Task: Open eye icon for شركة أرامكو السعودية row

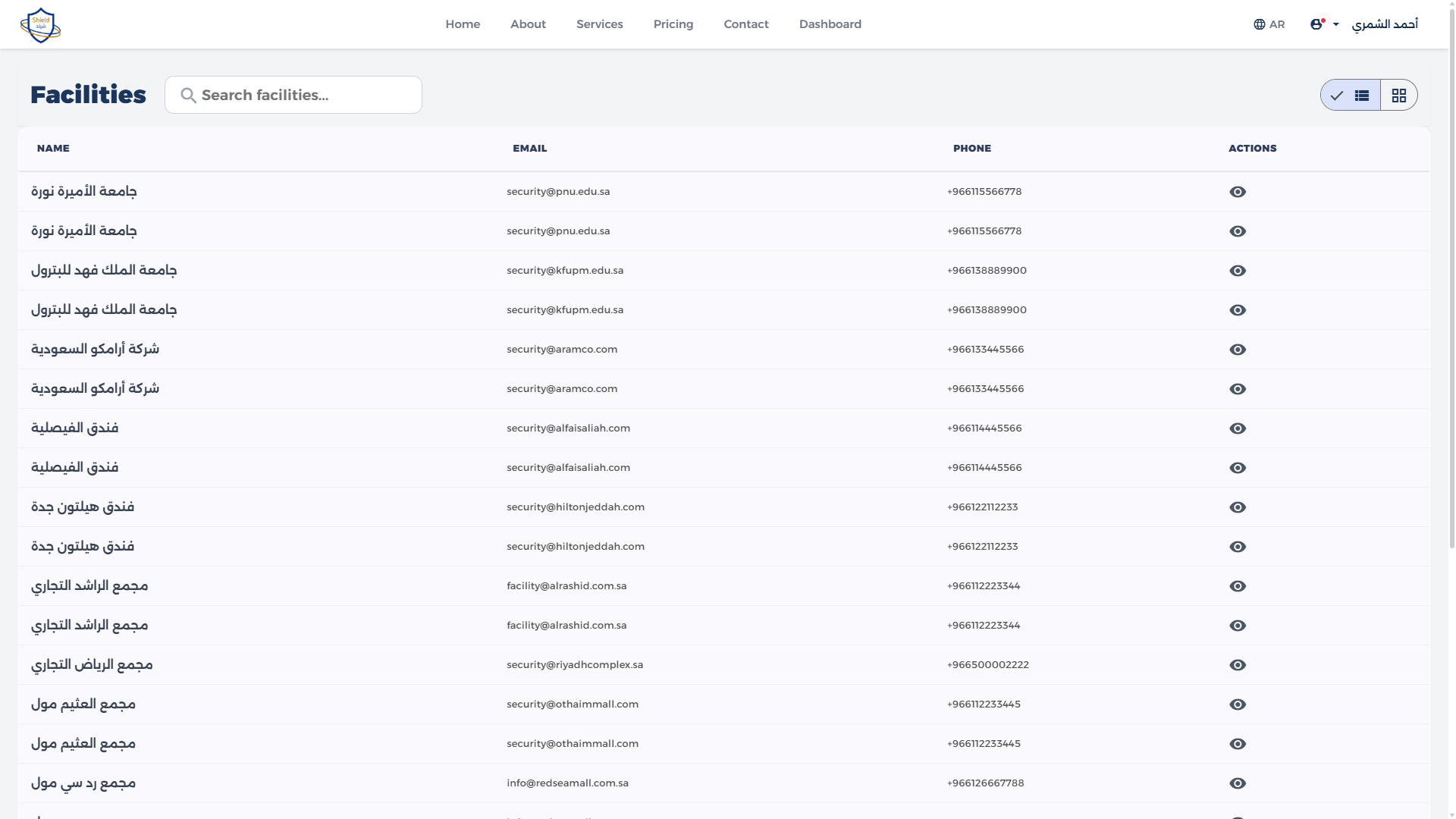Action: point(1238,349)
